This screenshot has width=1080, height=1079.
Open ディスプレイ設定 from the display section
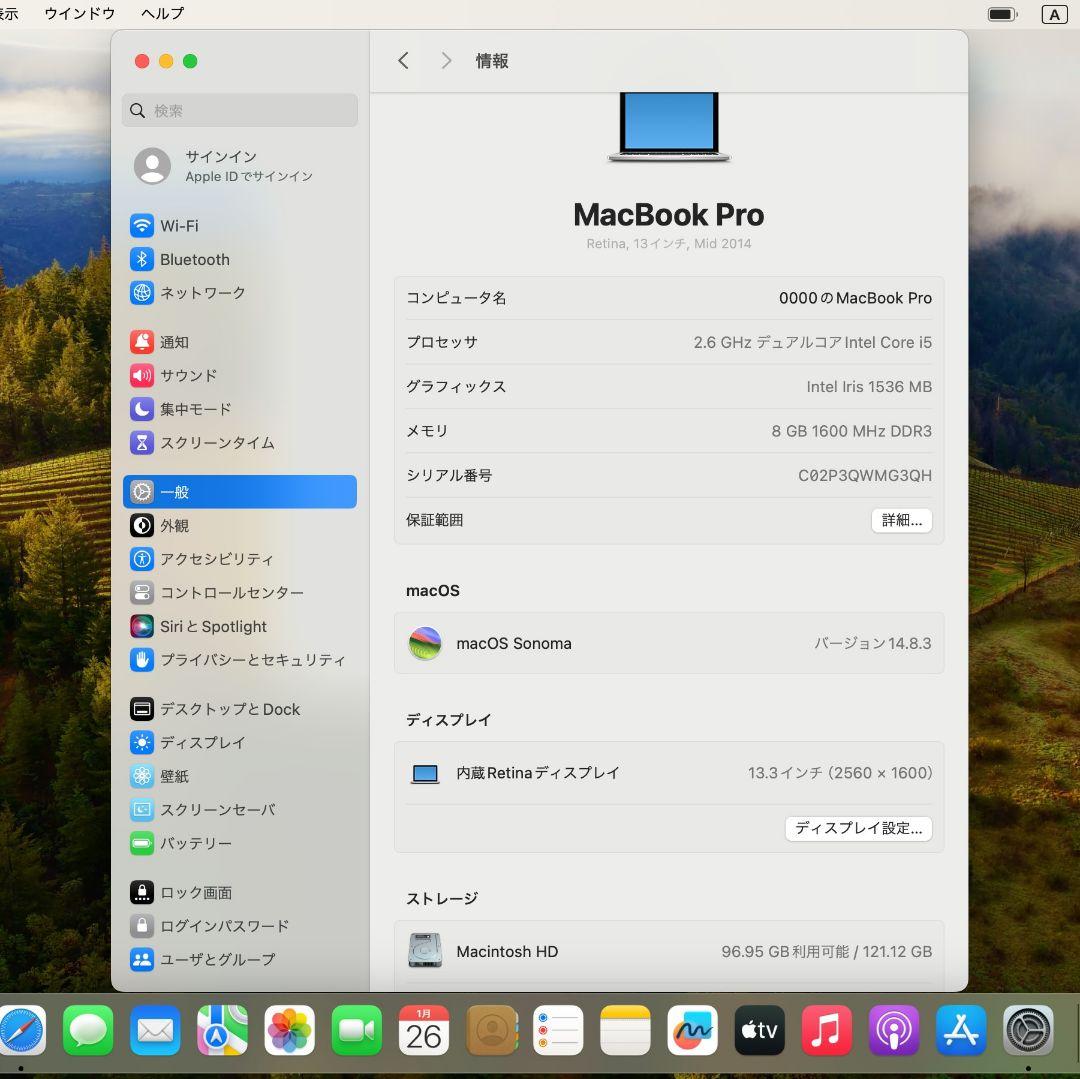coord(858,828)
